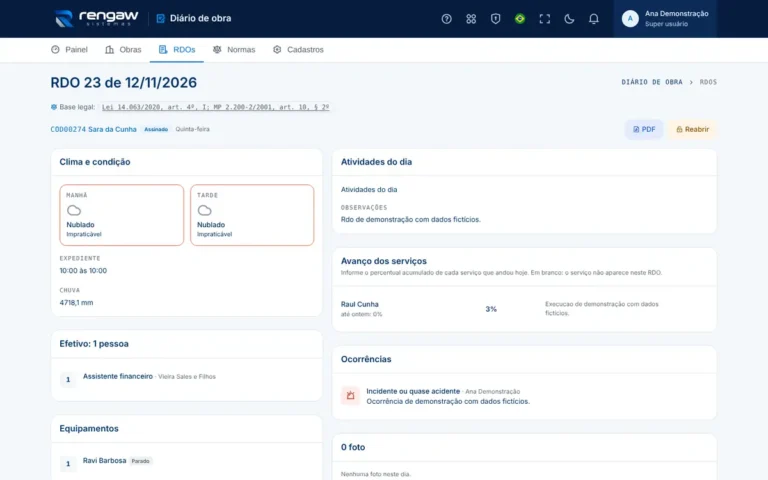Go to the Painel tab
The height and width of the screenshot is (480, 768).
[69, 49]
